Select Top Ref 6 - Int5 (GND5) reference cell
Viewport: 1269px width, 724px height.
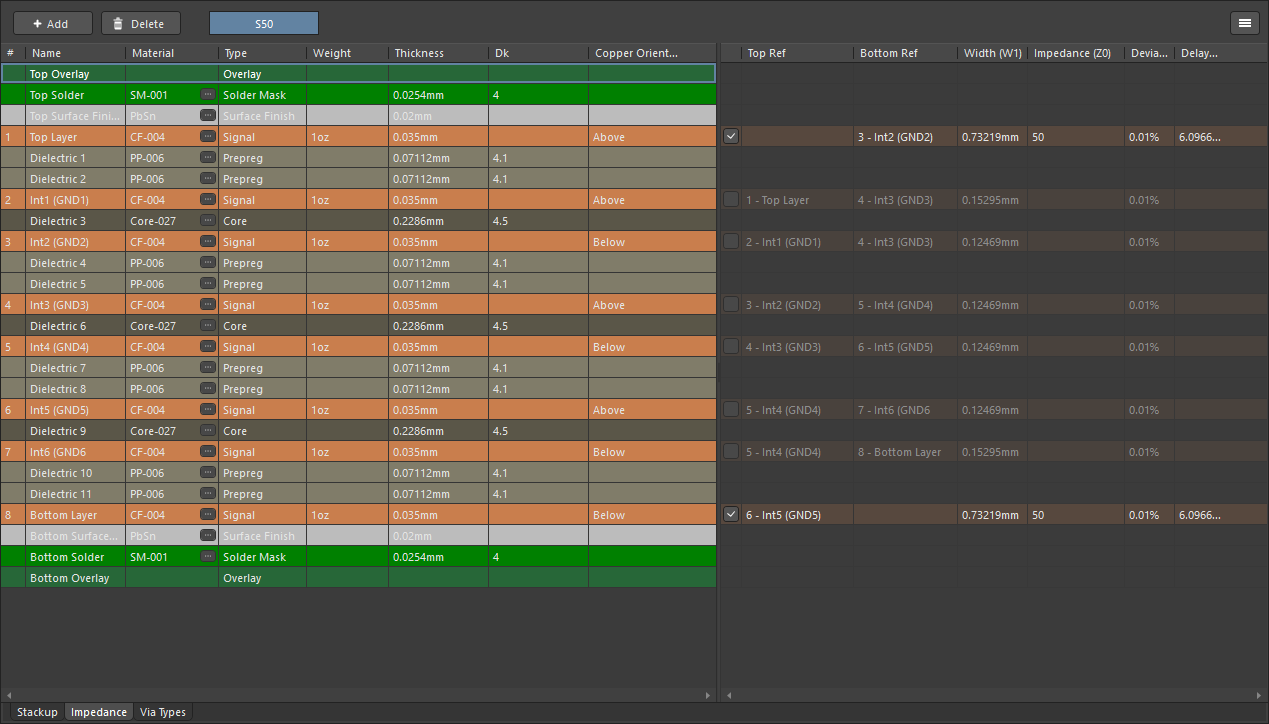797,515
